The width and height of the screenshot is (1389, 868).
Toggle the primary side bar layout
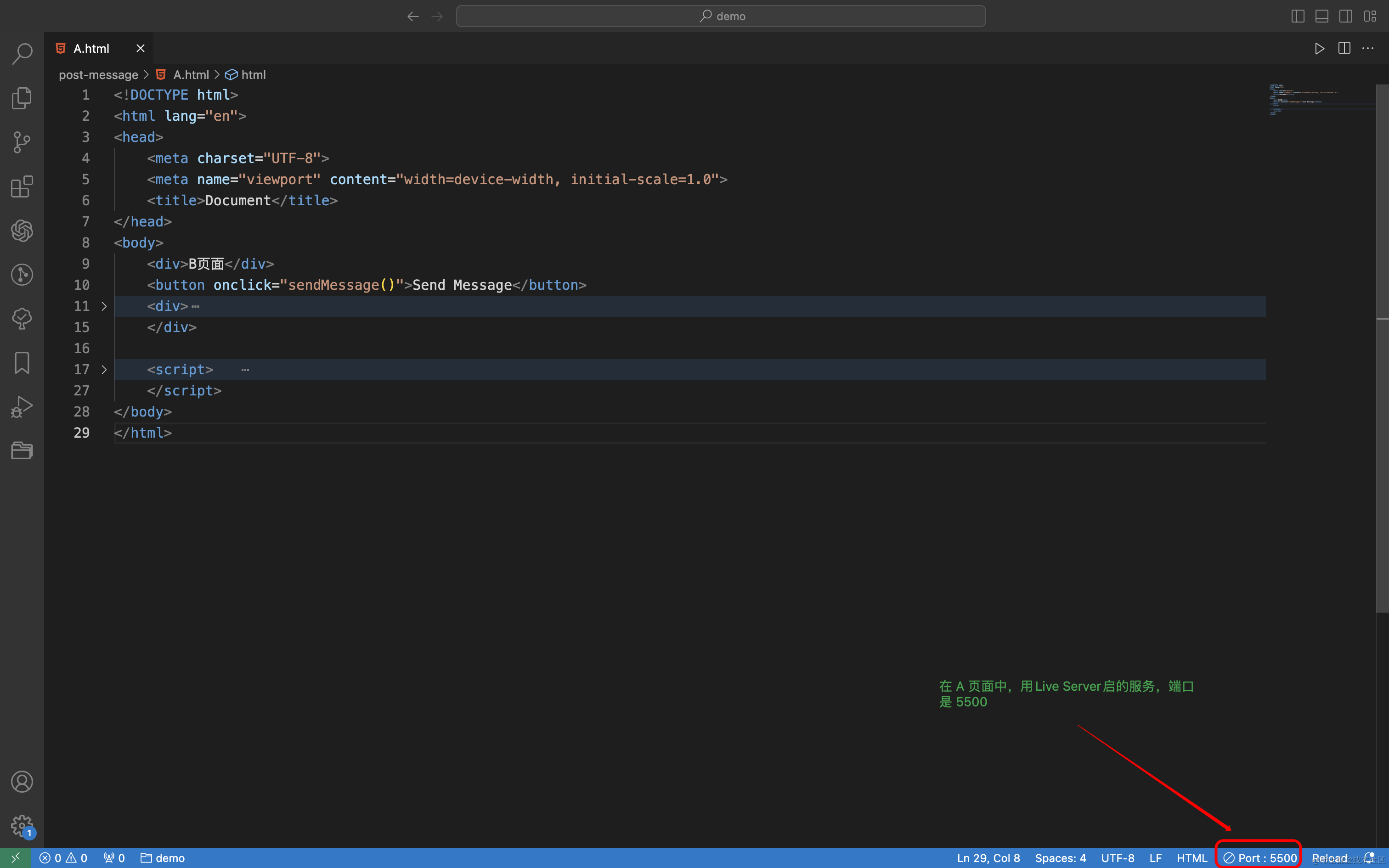1298,16
